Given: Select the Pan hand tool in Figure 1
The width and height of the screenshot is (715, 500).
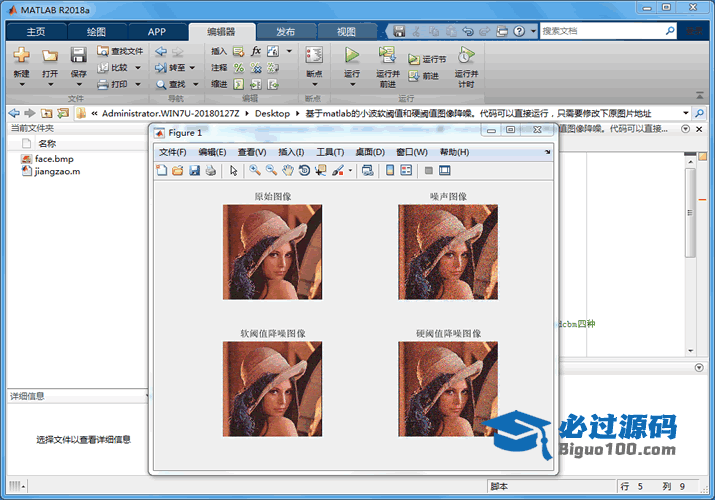Looking at the screenshot, I should click(x=288, y=170).
